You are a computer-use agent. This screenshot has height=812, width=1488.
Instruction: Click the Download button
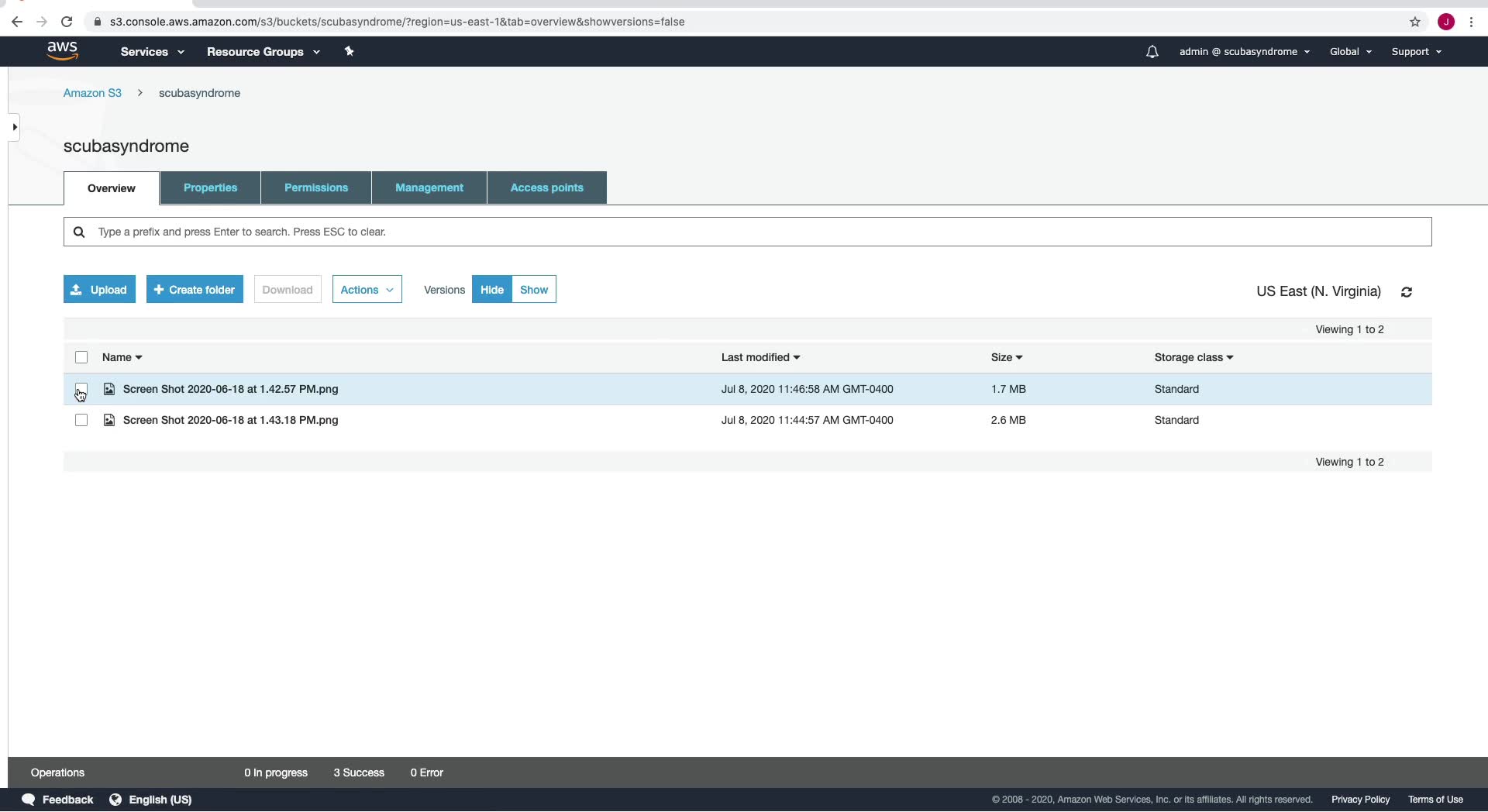(x=288, y=290)
